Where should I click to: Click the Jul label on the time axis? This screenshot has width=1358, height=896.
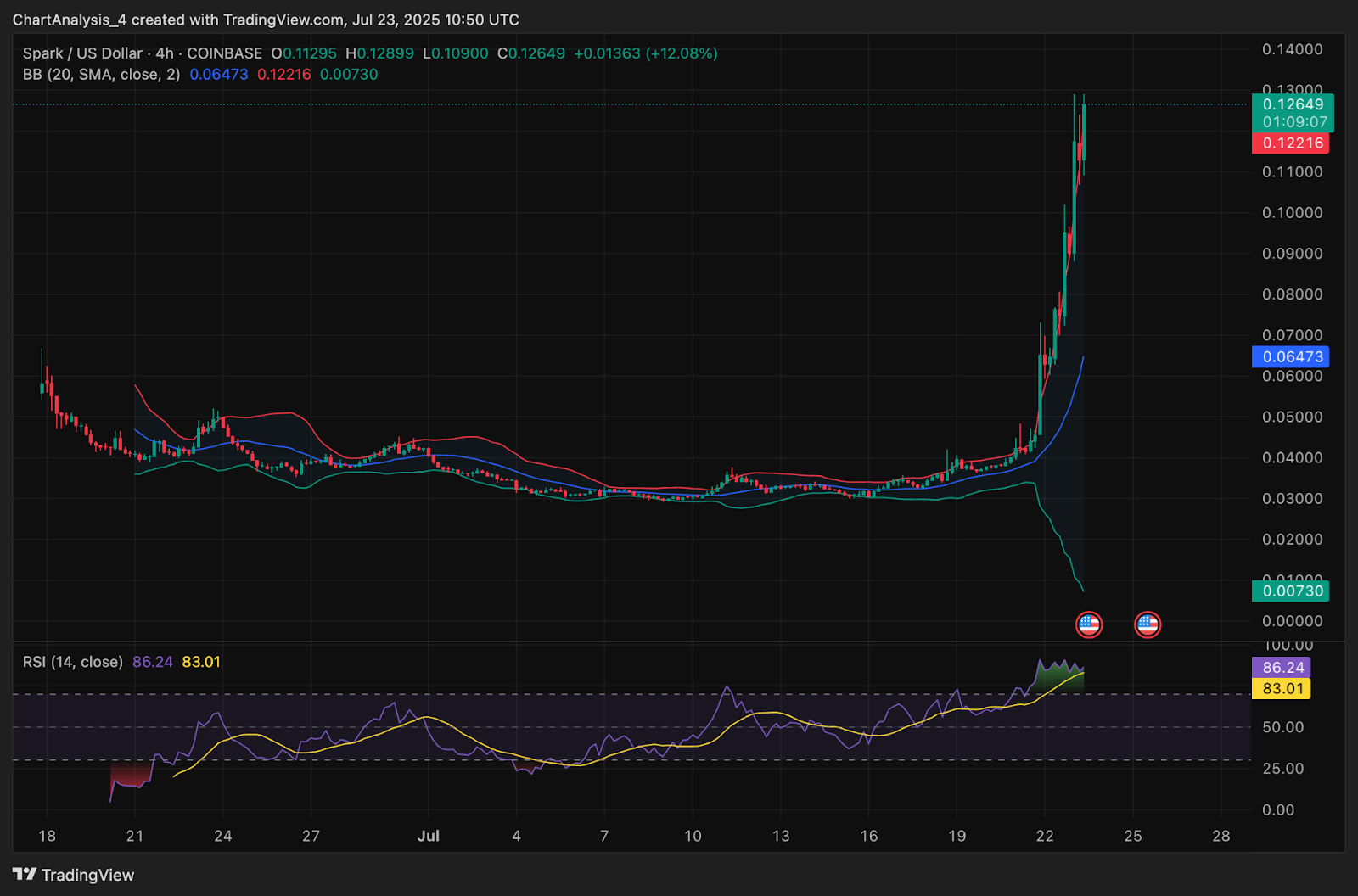click(429, 836)
